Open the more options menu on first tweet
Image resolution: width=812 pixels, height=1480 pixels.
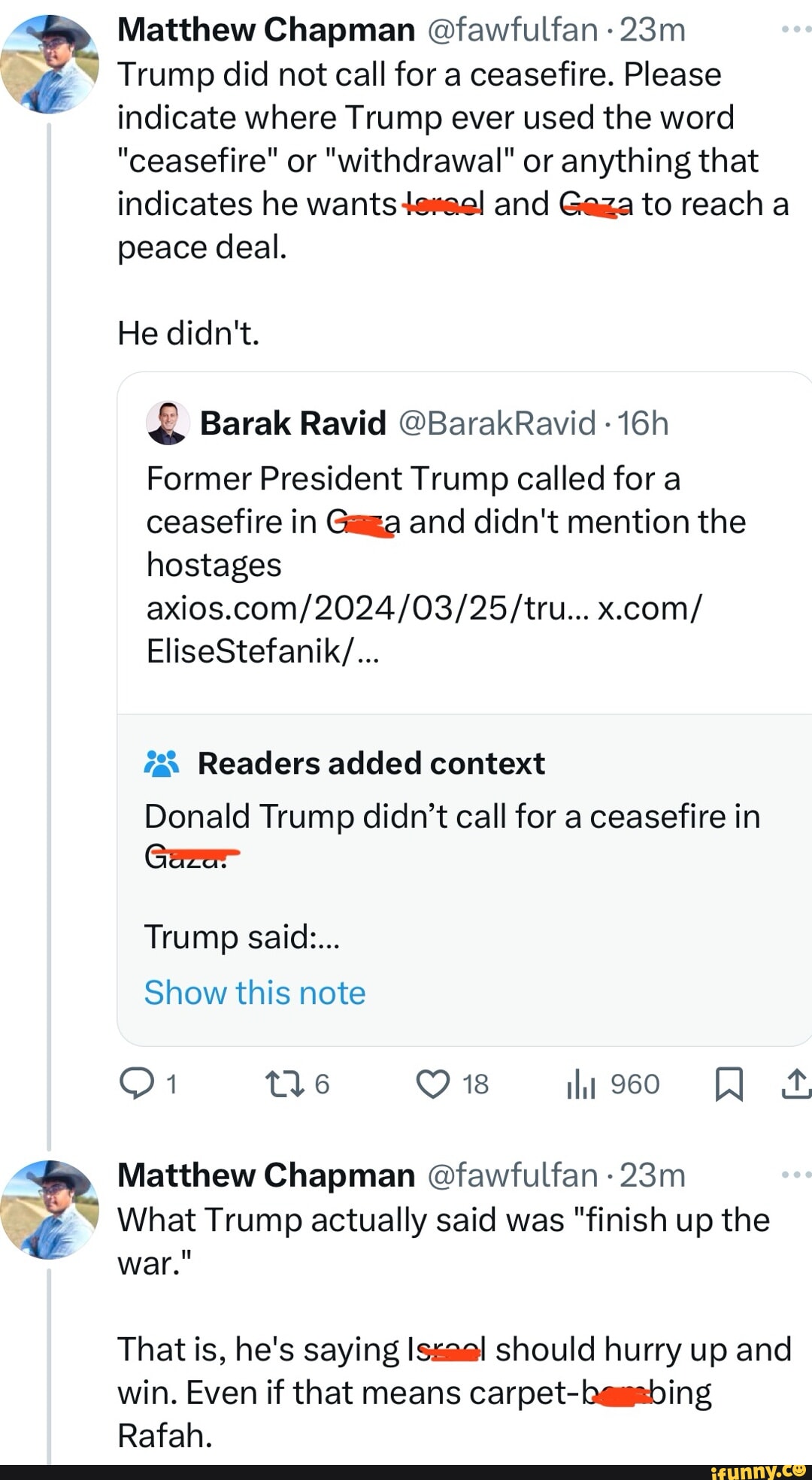(795, 29)
